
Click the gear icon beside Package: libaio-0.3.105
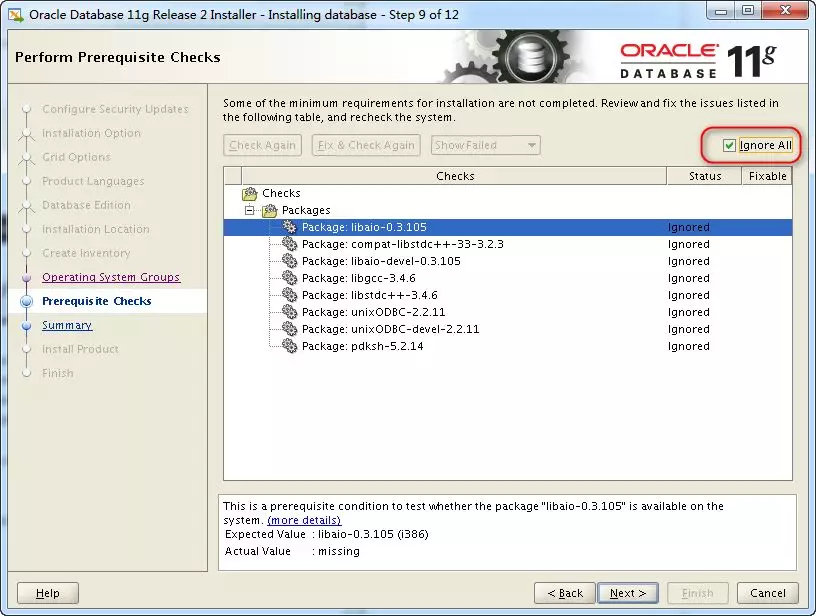(289, 227)
